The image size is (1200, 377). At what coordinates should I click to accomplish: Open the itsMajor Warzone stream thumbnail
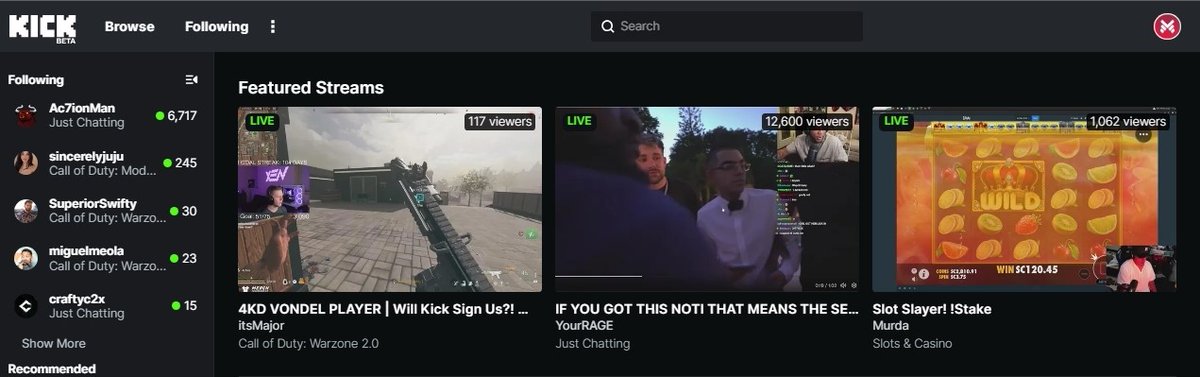pyautogui.click(x=390, y=199)
